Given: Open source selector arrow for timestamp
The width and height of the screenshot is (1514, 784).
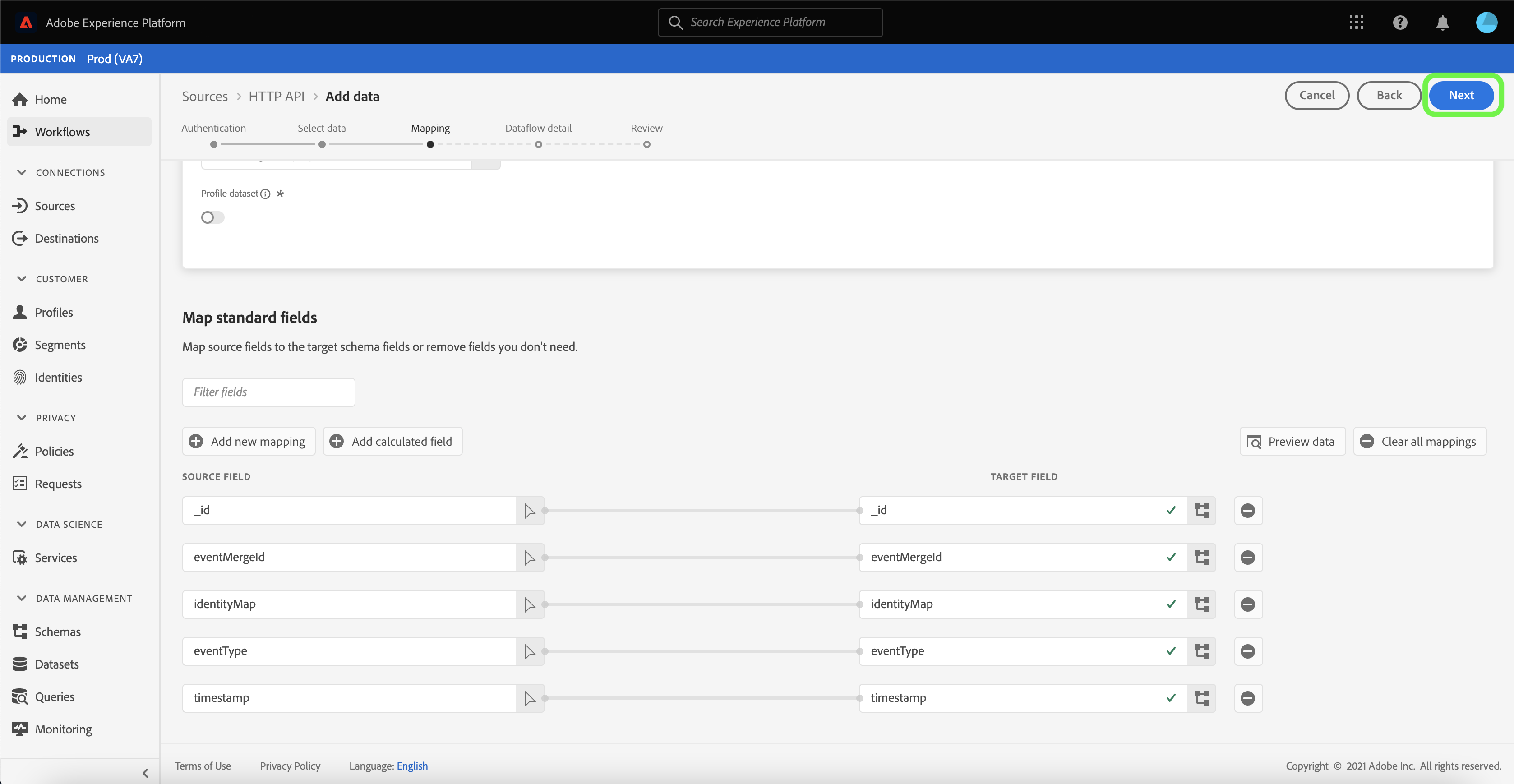Looking at the screenshot, I should (x=530, y=698).
